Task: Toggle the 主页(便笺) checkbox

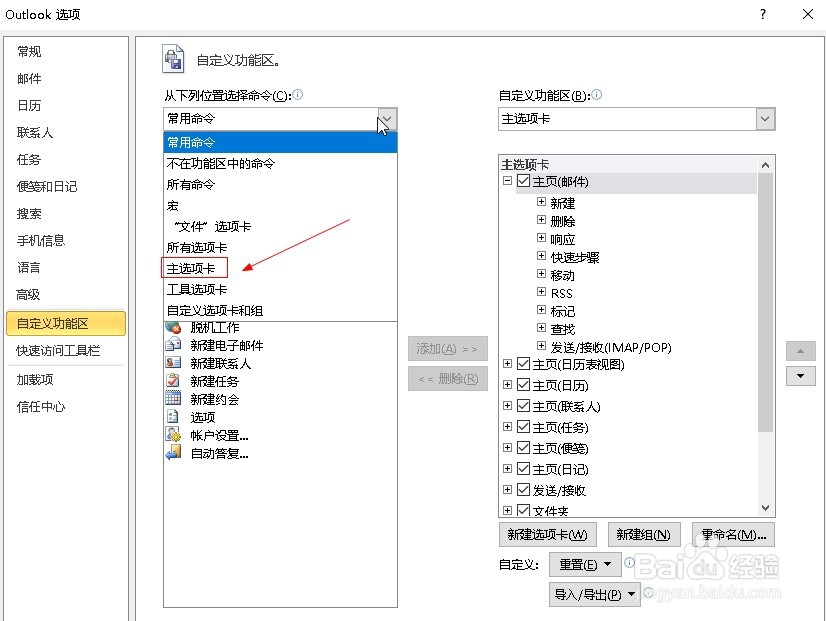Action: [523, 448]
